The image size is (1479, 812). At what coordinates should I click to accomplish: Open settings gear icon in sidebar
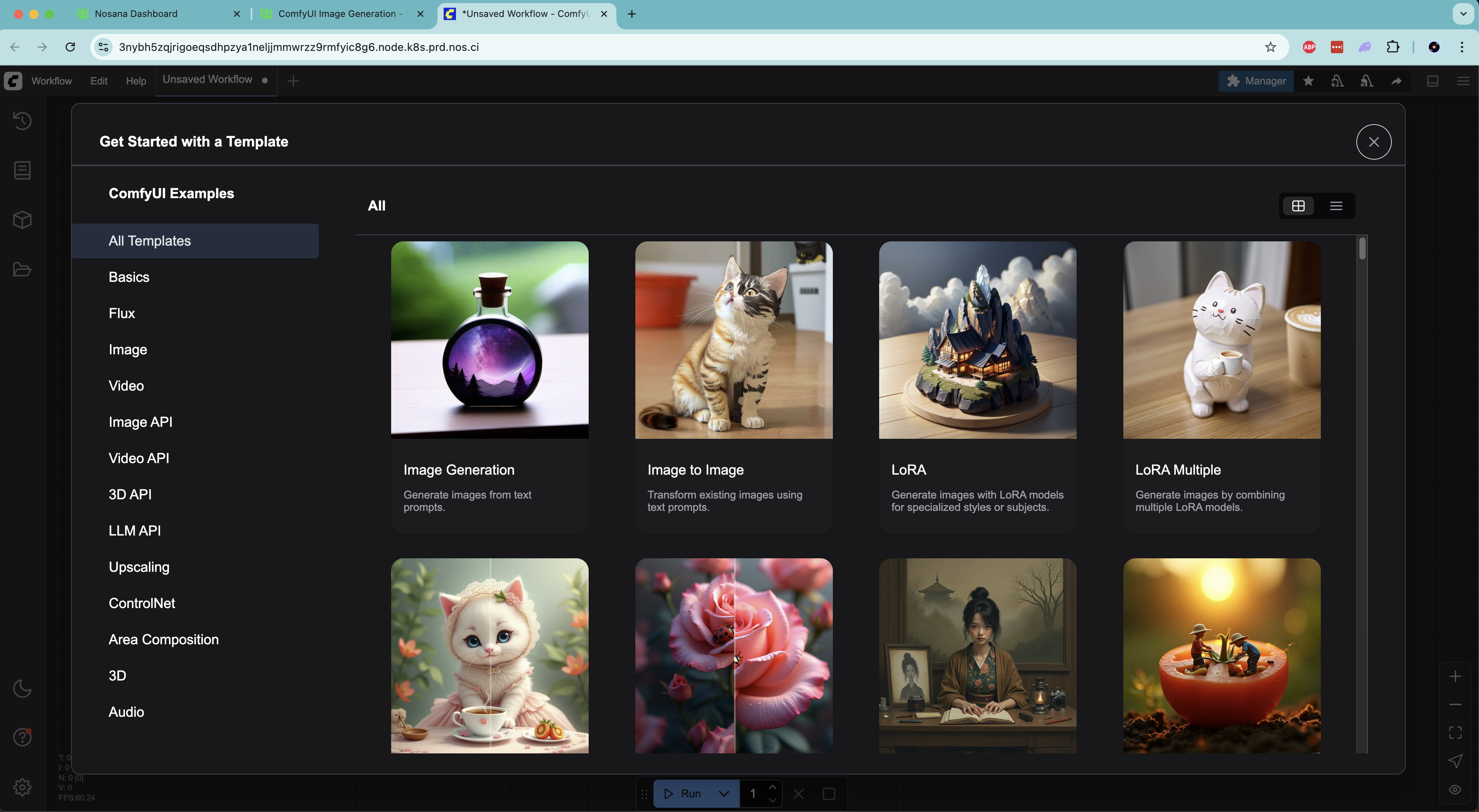click(x=22, y=787)
